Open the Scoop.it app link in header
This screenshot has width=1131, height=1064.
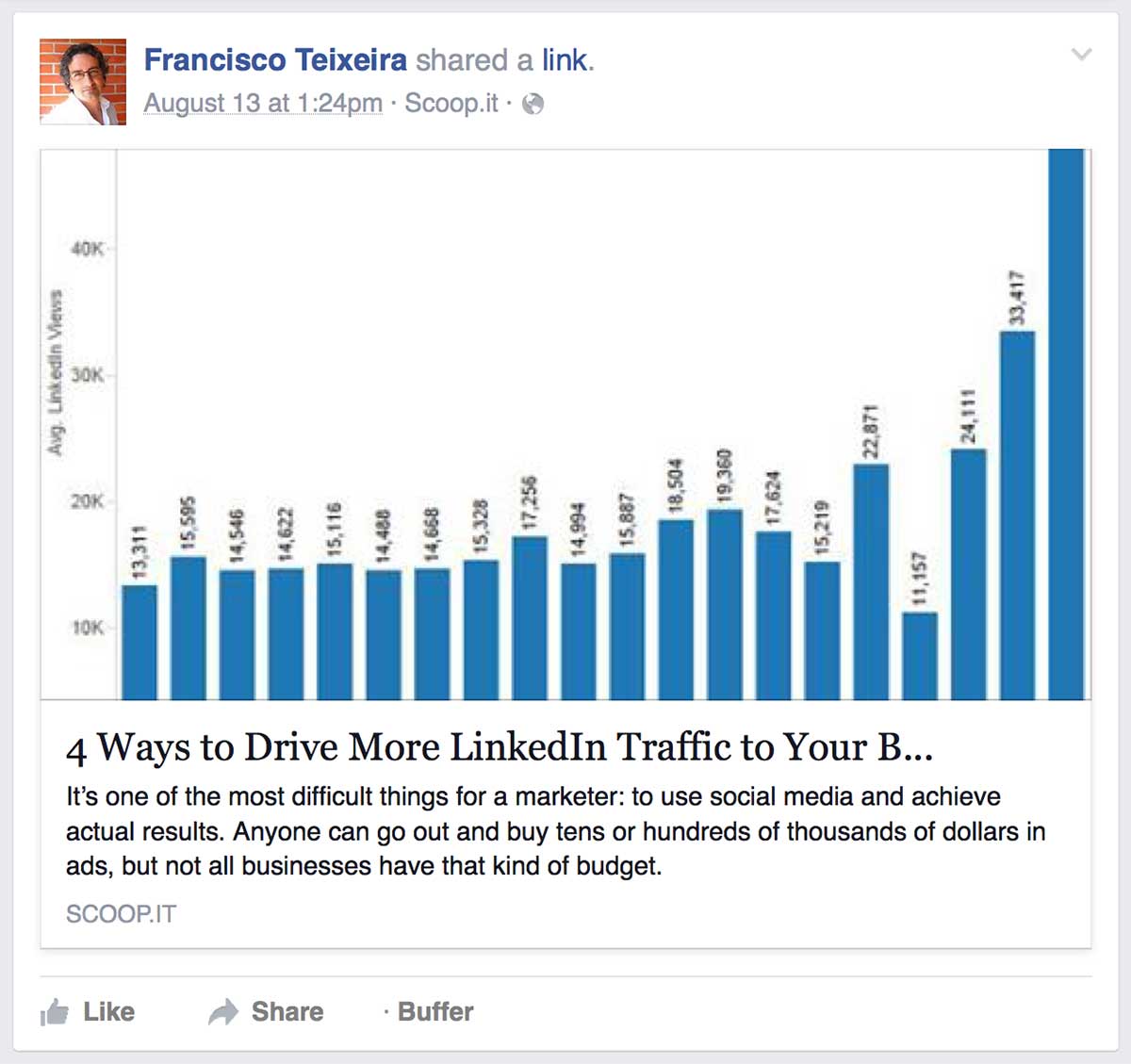451,103
